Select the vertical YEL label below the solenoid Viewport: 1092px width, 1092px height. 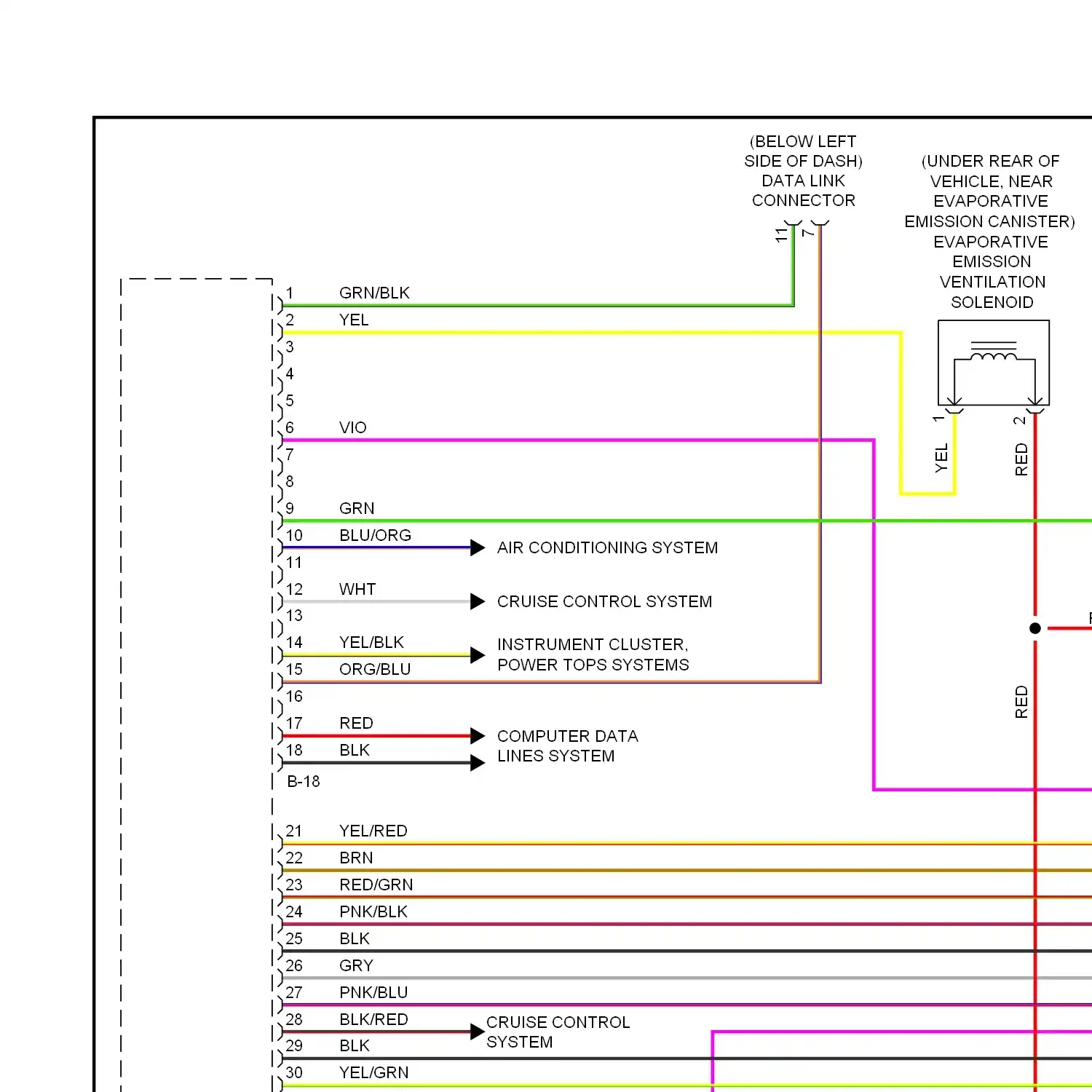(941, 458)
